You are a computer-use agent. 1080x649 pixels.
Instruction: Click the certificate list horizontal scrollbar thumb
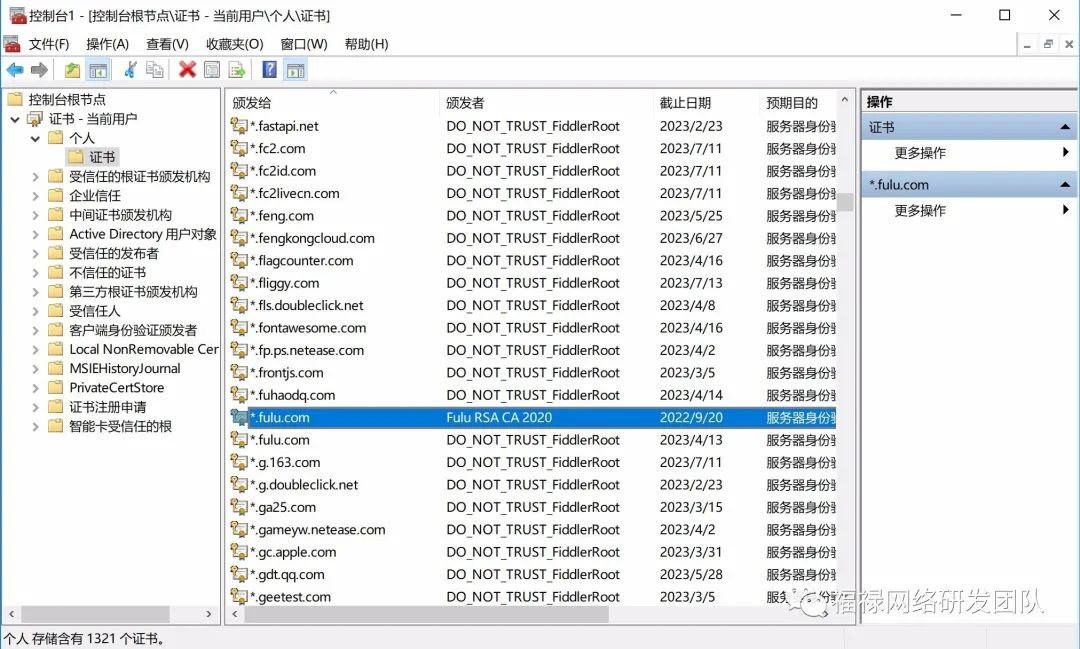(426, 614)
